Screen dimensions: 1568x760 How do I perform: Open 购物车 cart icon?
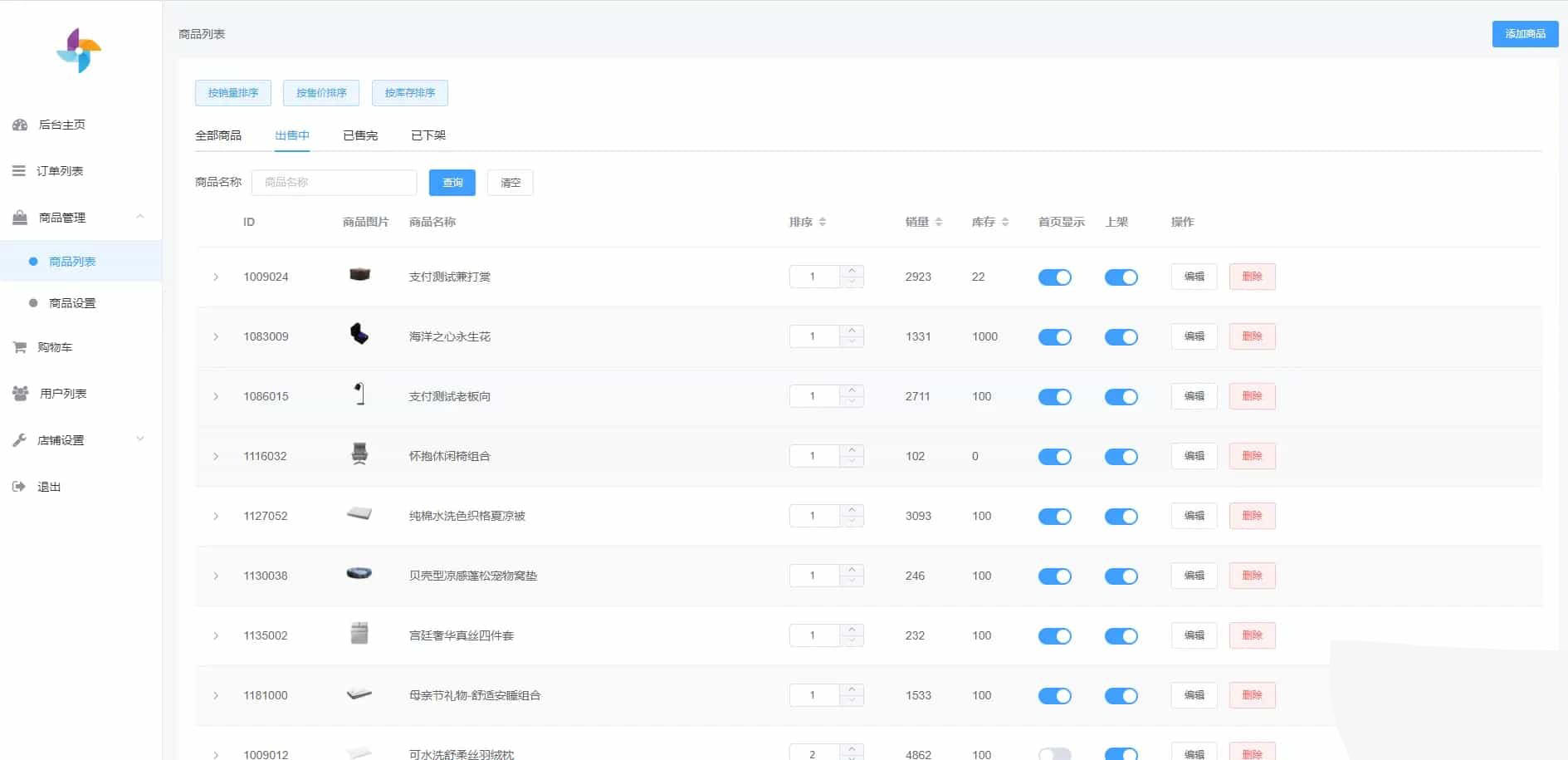(x=19, y=347)
